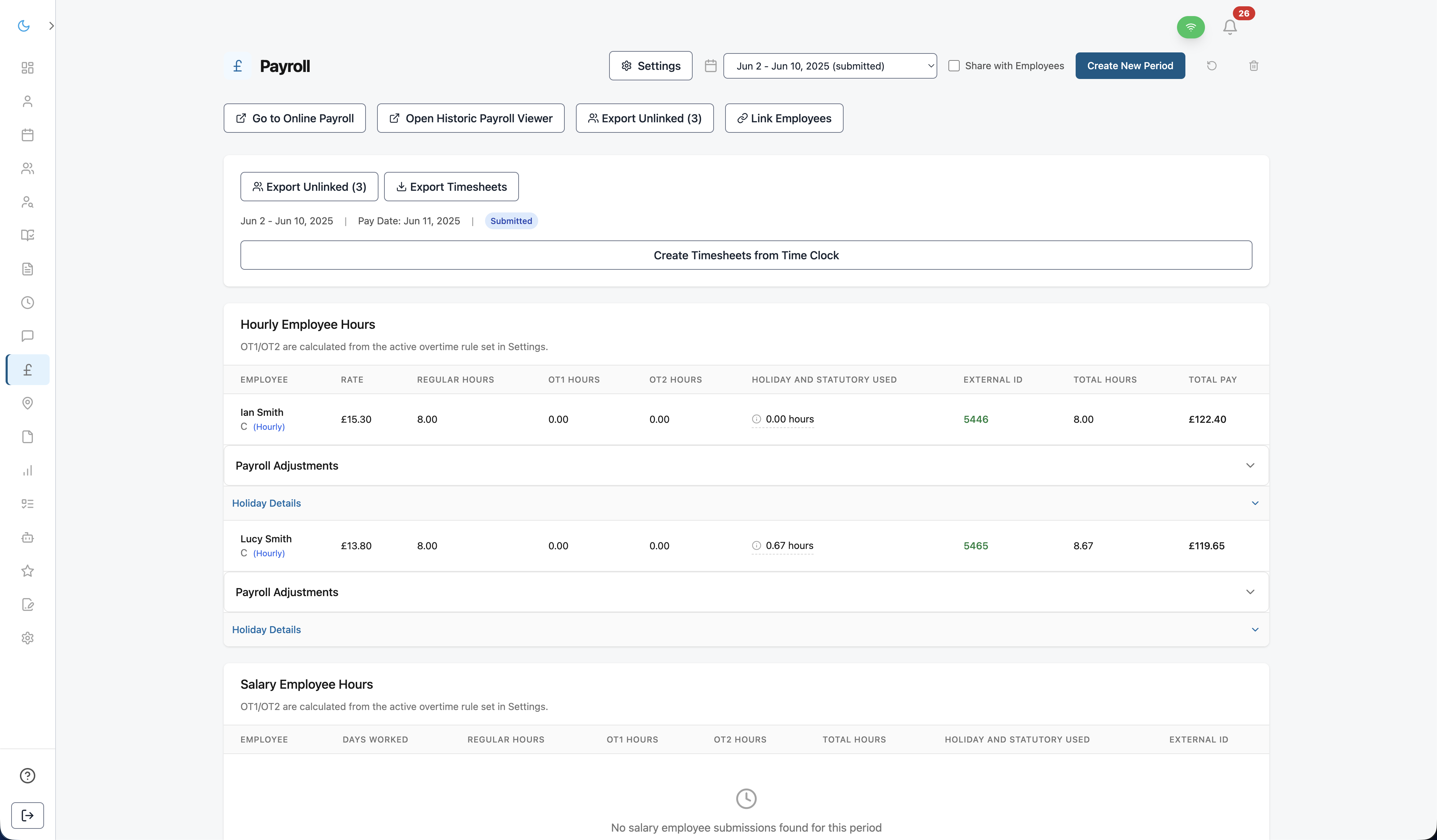Open pay period dropdown Jun 2 - Jun 10

(x=830, y=66)
